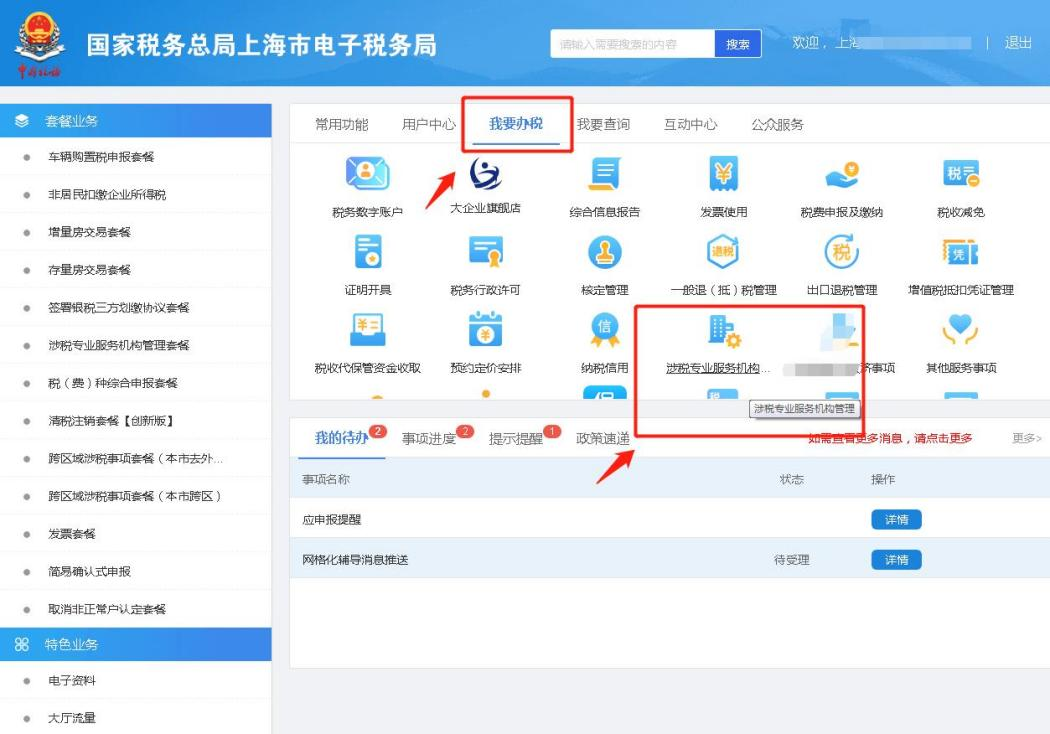Open 涉税专业服务机构管理套餐 in sidebar

coord(119,346)
